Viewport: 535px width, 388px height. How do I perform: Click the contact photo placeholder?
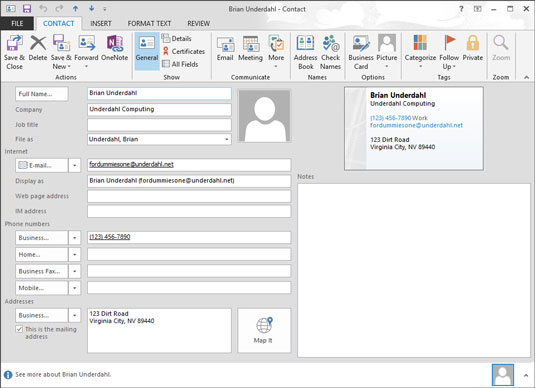[264, 116]
